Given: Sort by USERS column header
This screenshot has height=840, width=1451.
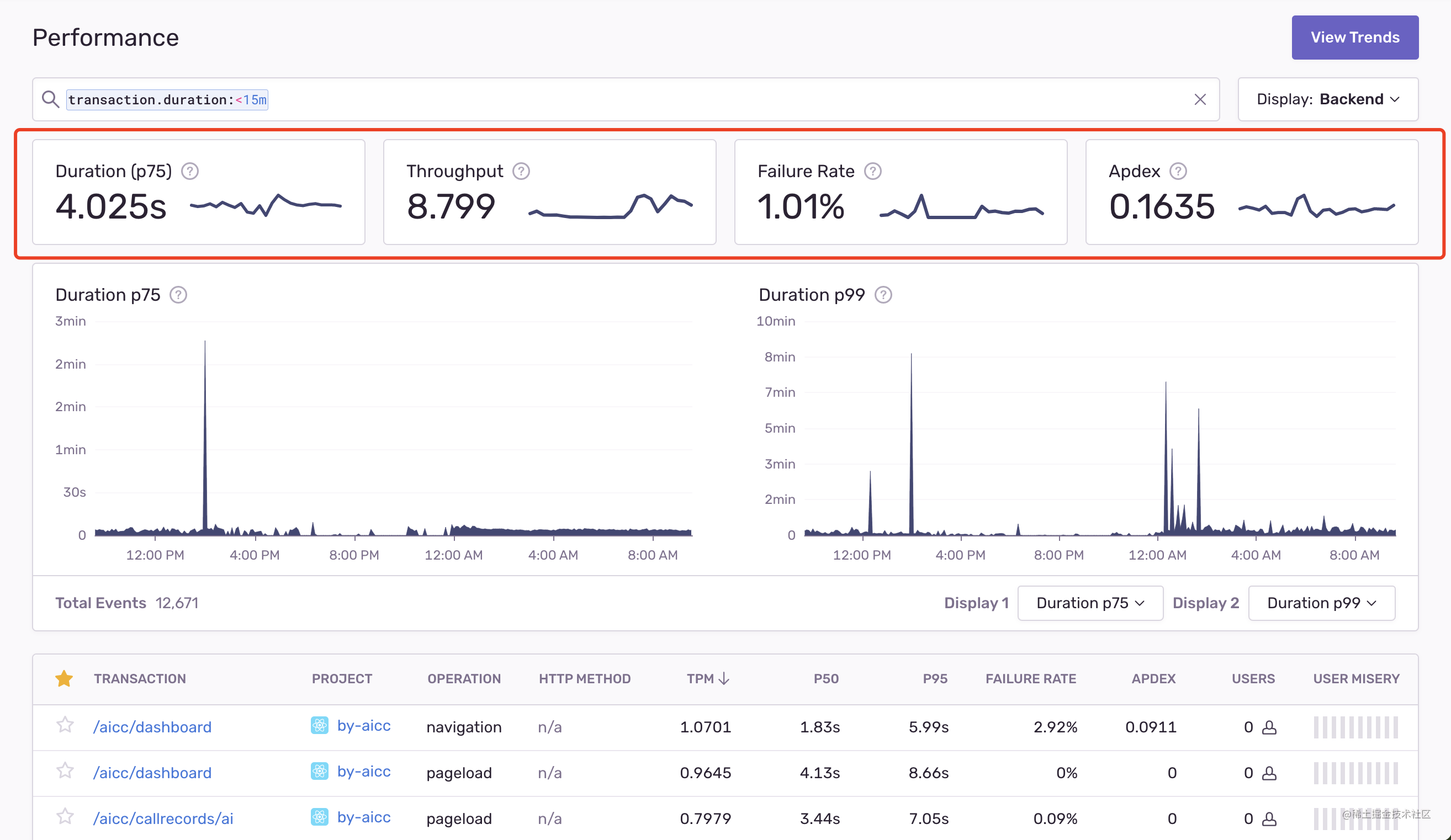Looking at the screenshot, I should [1253, 679].
